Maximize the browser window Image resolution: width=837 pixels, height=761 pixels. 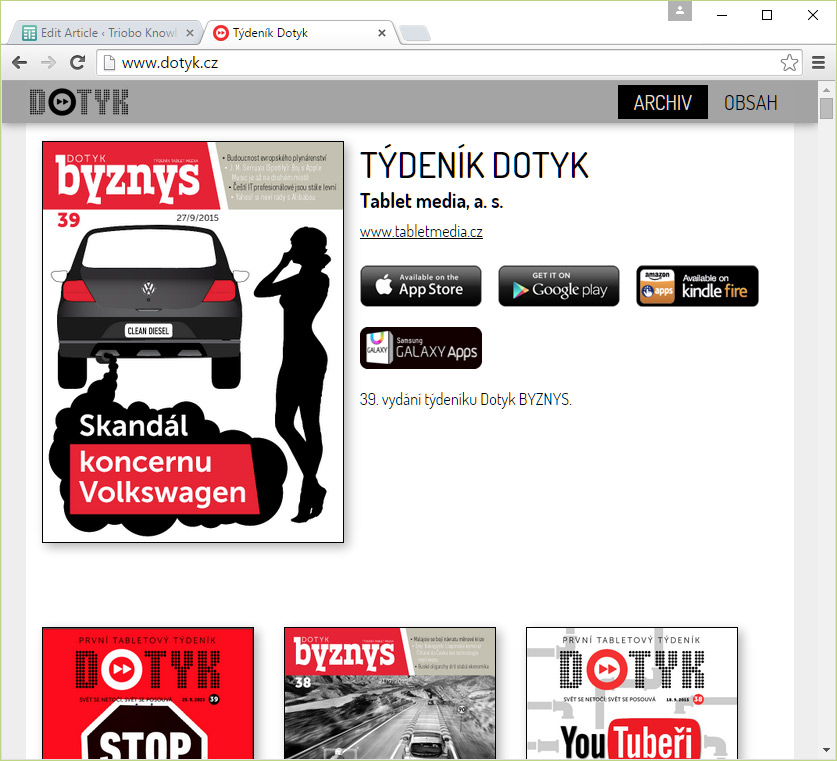tap(767, 15)
